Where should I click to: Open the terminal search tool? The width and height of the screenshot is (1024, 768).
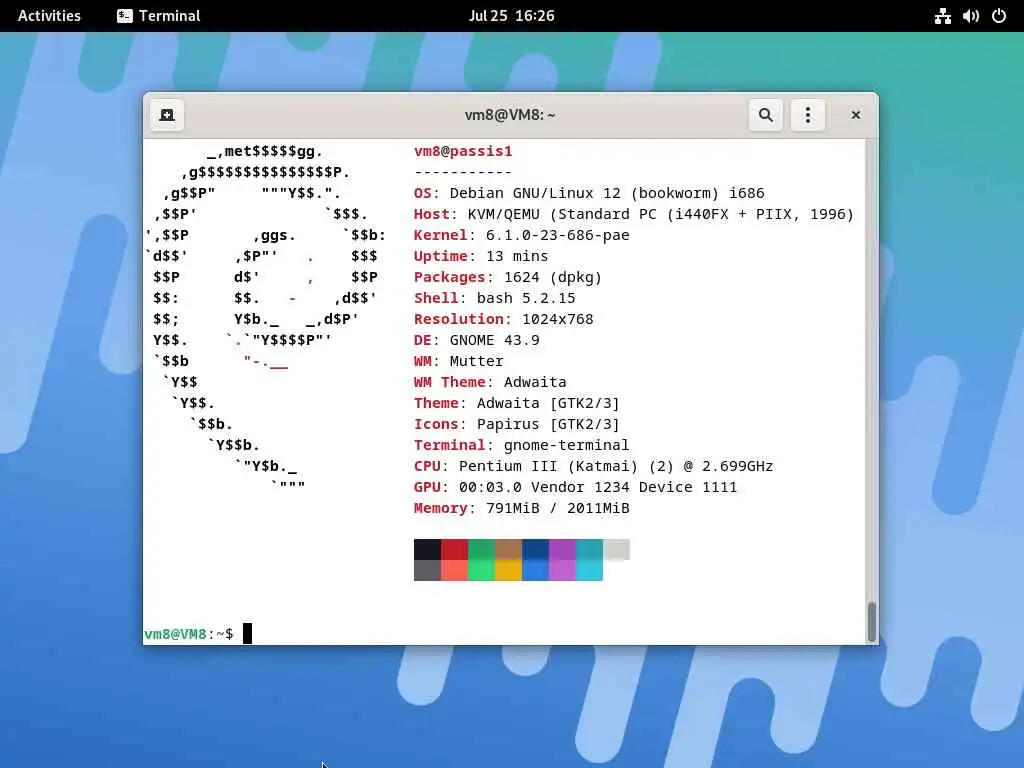tap(765, 115)
